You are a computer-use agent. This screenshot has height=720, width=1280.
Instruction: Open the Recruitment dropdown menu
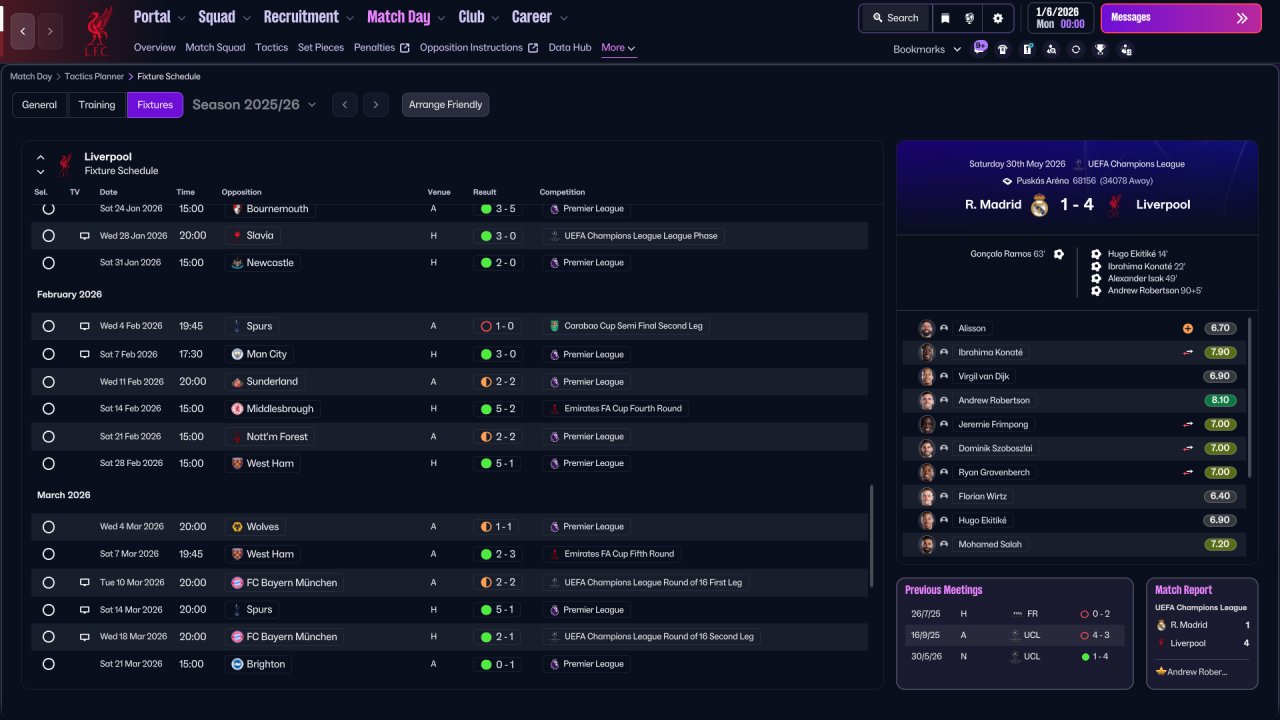[309, 17]
